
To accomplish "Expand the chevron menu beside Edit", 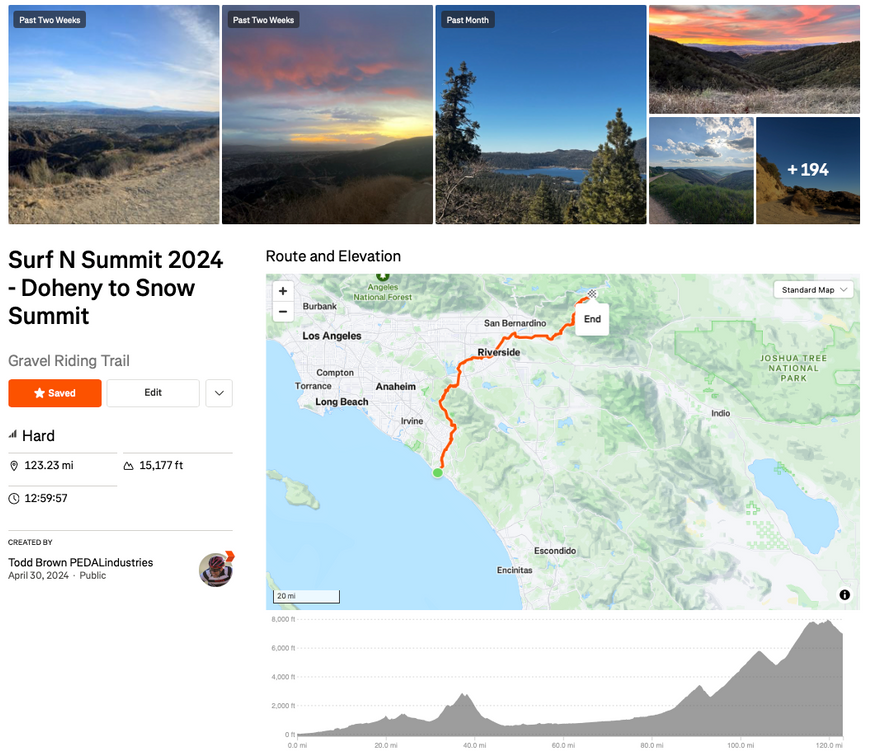I will point(219,393).
